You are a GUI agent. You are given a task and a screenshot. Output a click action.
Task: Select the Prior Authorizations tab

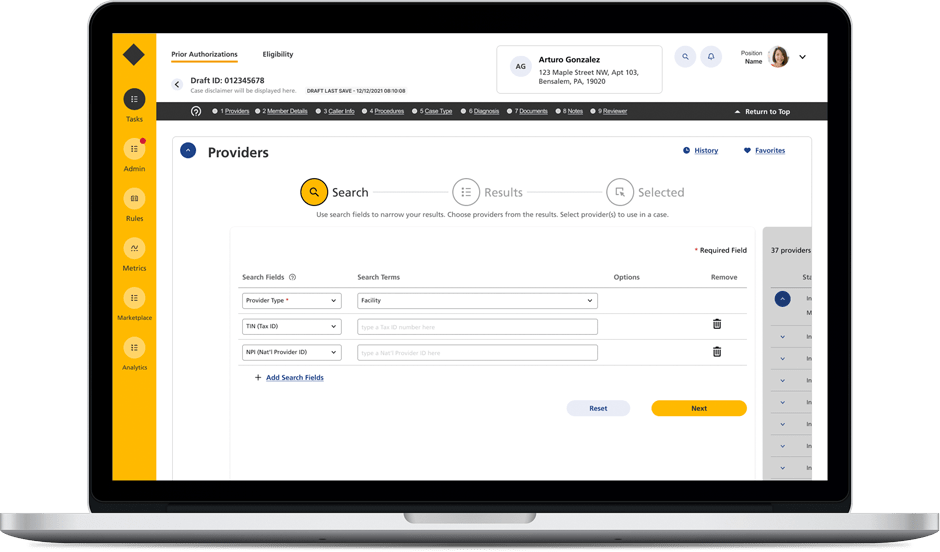pyautogui.click(x=204, y=54)
